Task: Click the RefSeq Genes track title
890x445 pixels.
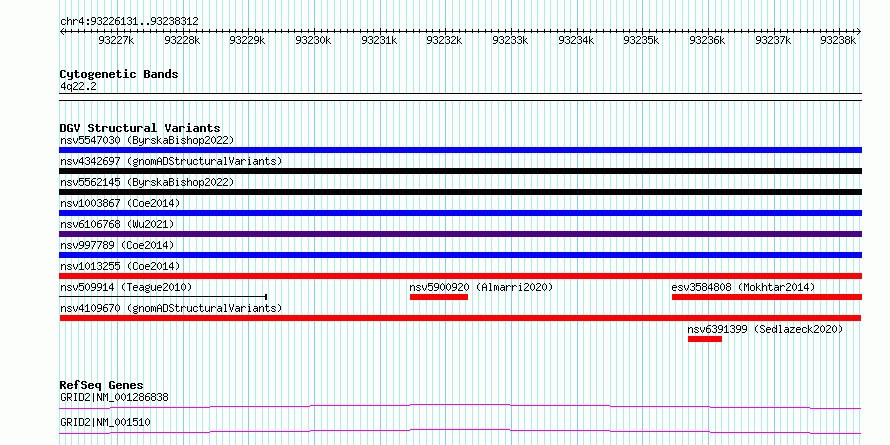Action: pos(102,385)
